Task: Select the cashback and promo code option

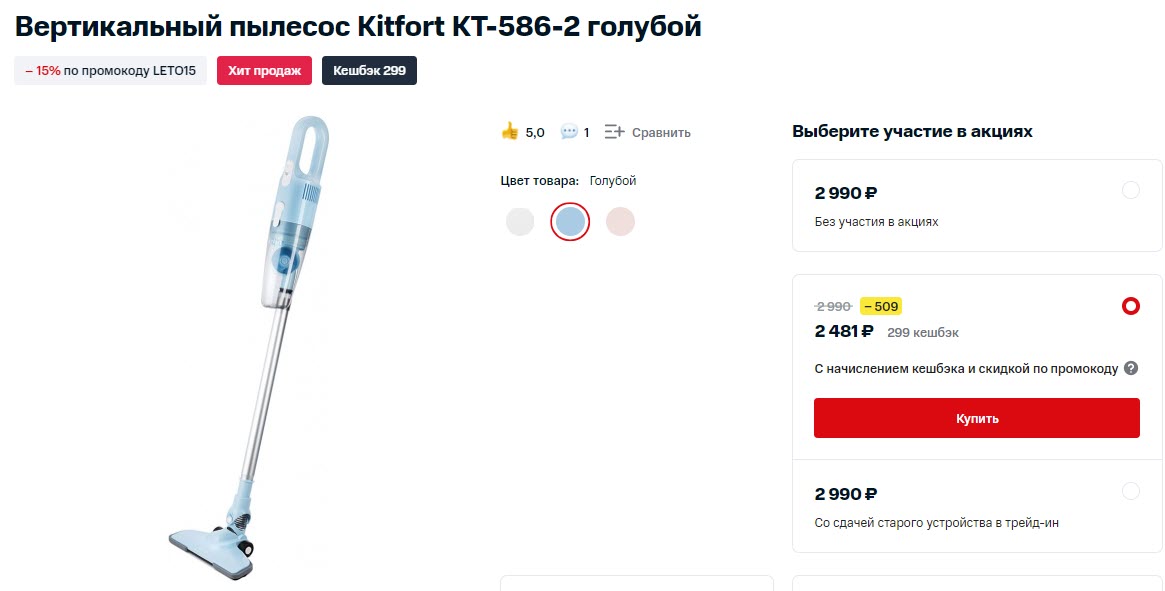Action: point(1131,305)
